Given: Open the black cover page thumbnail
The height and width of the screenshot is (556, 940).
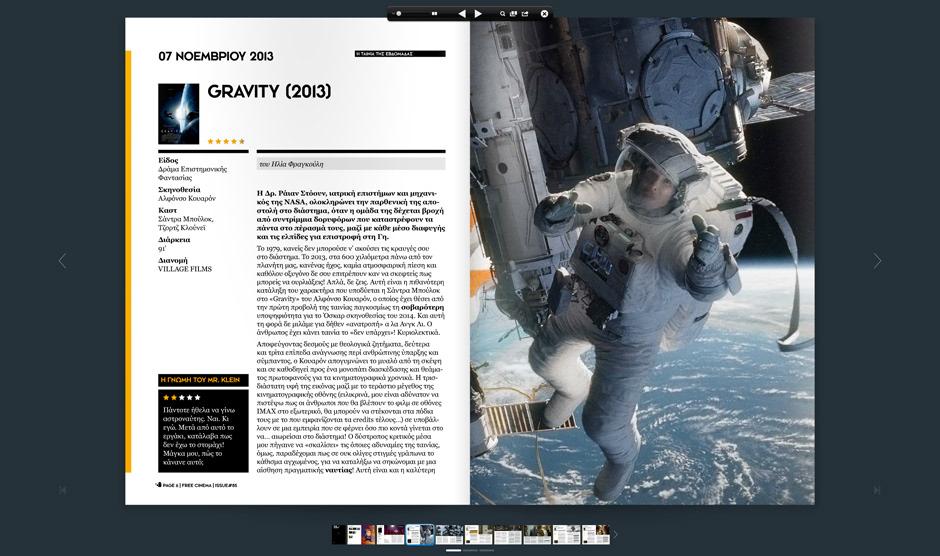Looking at the screenshot, I should click(x=339, y=534).
